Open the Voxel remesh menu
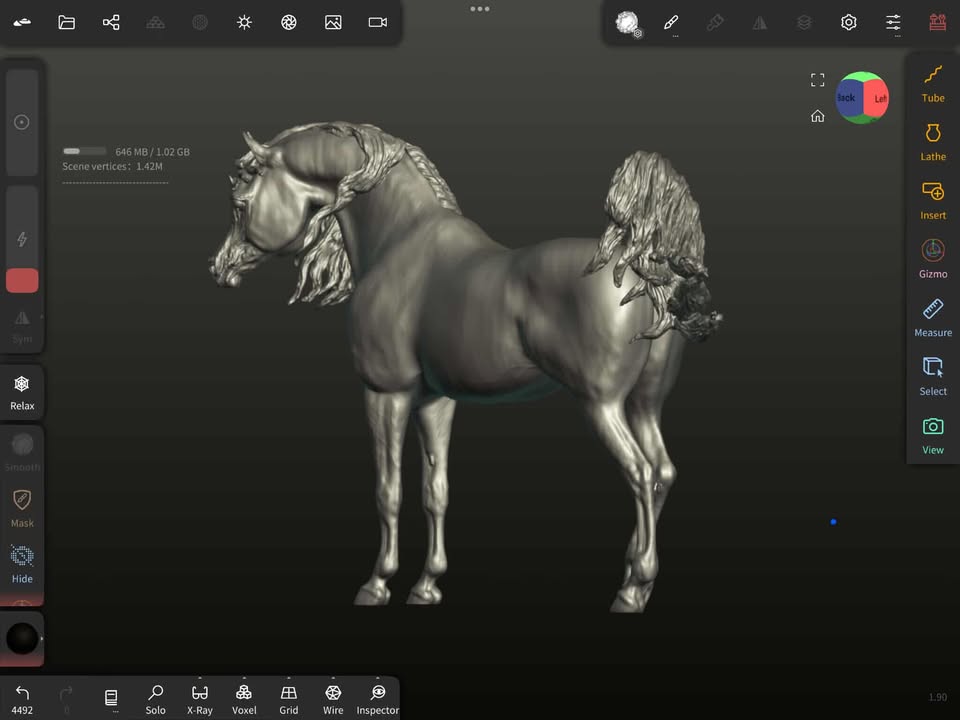The width and height of the screenshot is (960, 720). pyautogui.click(x=244, y=698)
